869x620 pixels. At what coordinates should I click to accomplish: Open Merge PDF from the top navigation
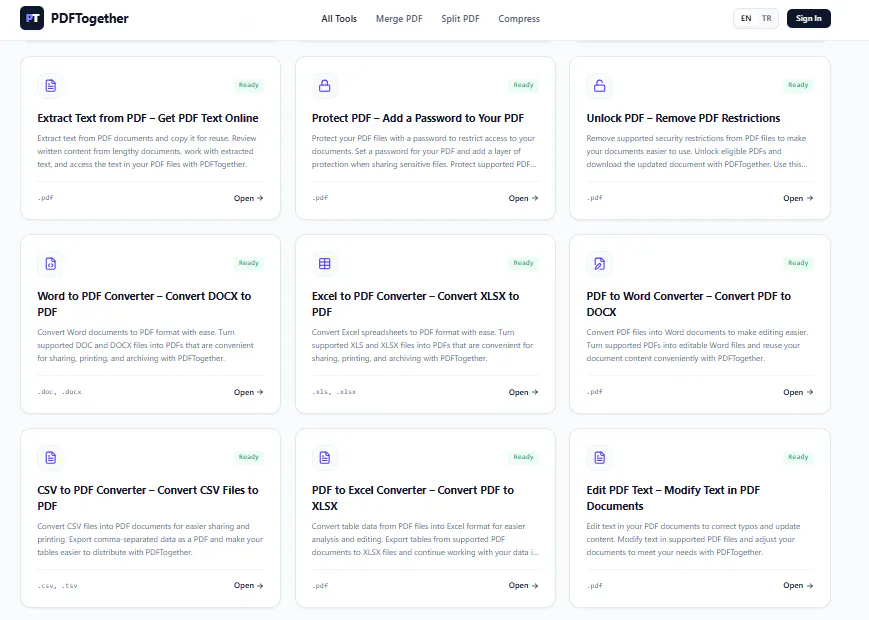pos(399,19)
